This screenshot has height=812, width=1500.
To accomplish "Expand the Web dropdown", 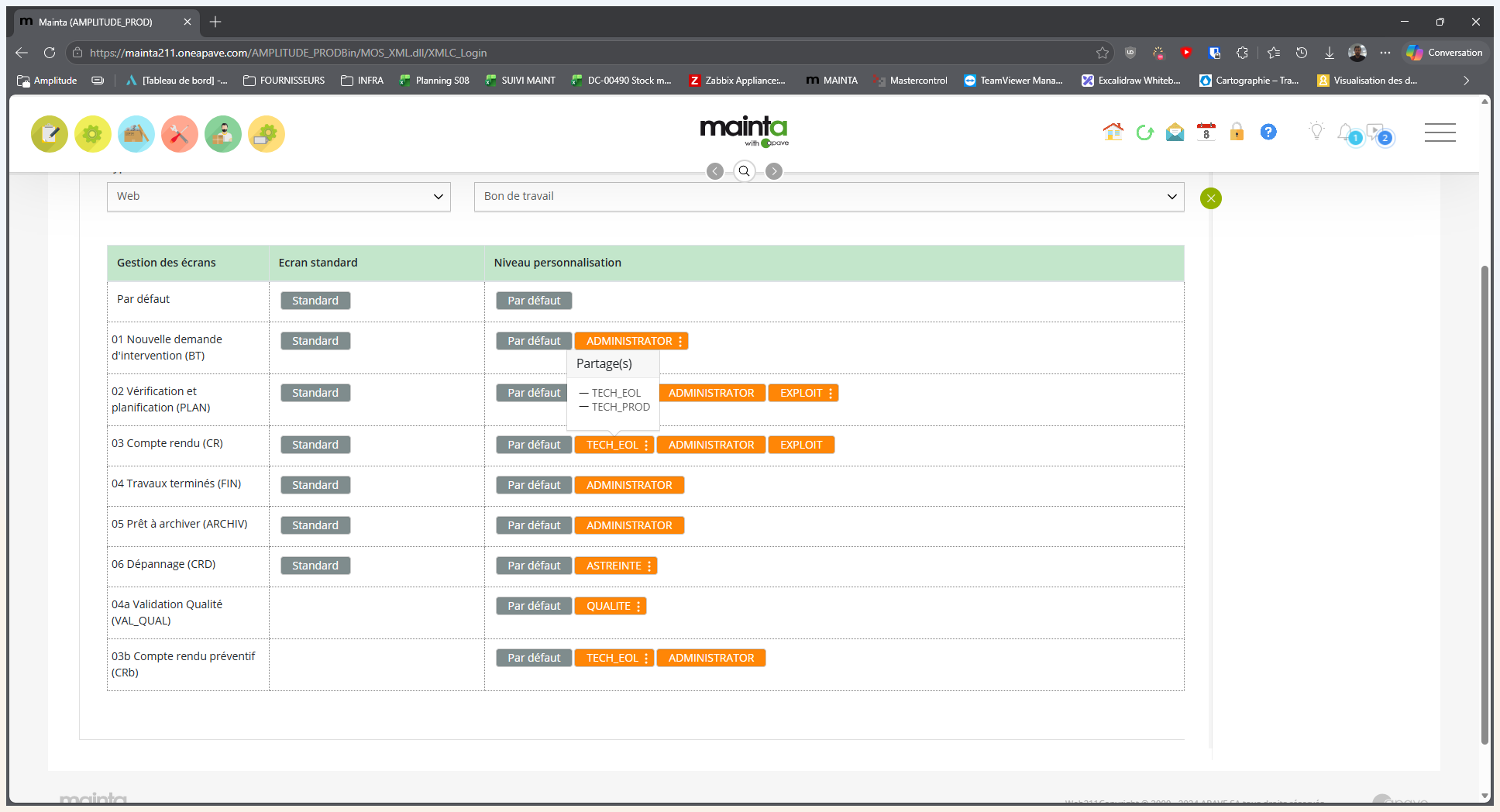I will click(279, 197).
